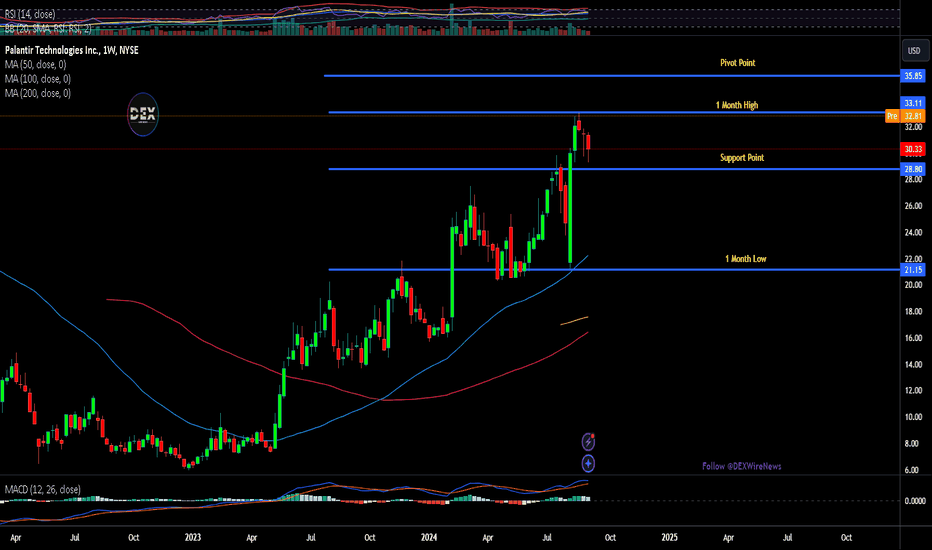Open the USD currency selector
The width and height of the screenshot is (932, 550).
tap(914, 51)
